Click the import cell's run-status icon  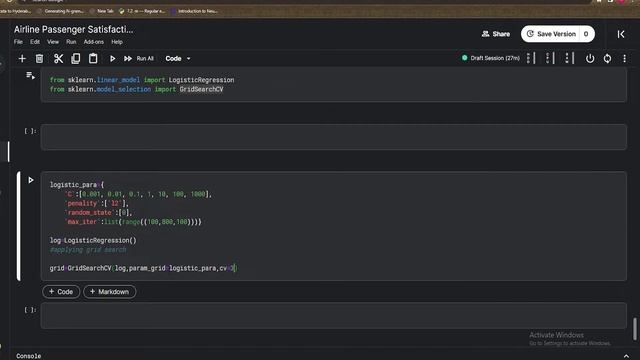coord(31,76)
